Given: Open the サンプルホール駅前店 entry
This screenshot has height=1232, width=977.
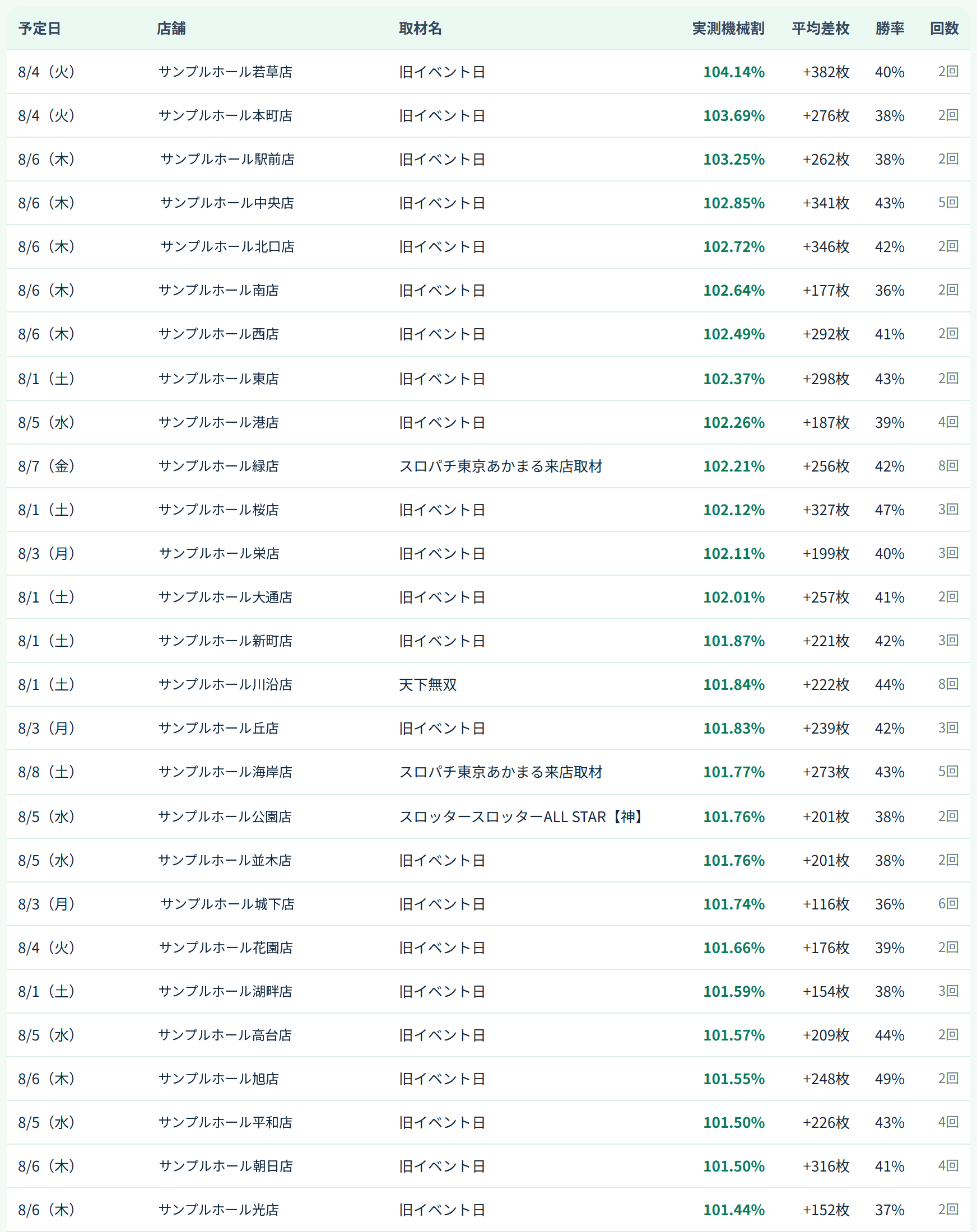Looking at the screenshot, I should pyautogui.click(x=227, y=160).
